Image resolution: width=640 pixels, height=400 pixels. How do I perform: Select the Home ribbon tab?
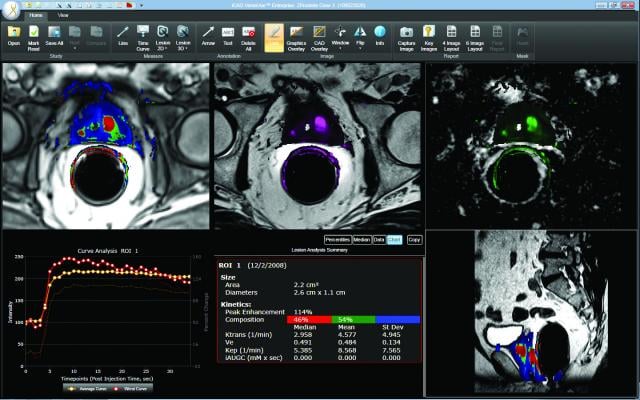(x=35, y=16)
